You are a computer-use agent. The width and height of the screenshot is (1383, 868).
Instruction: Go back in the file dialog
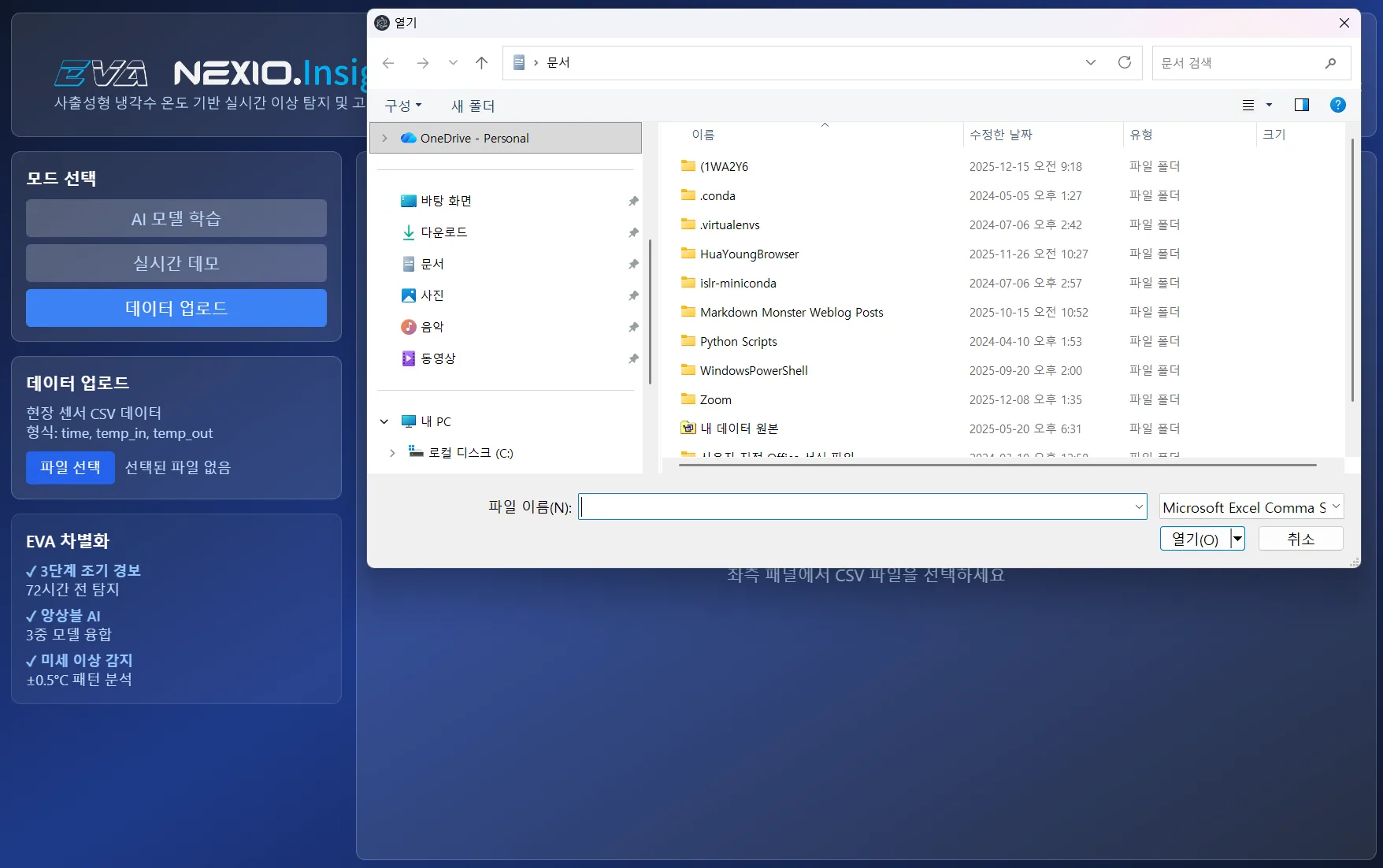pyautogui.click(x=388, y=63)
